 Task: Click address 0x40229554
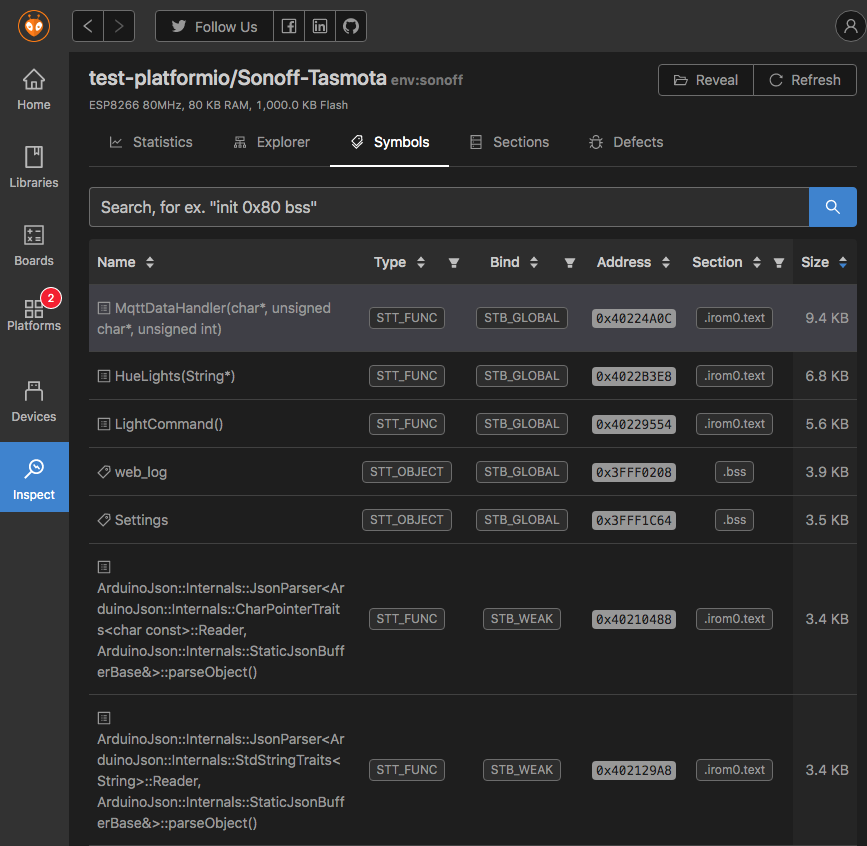pyautogui.click(x=634, y=425)
